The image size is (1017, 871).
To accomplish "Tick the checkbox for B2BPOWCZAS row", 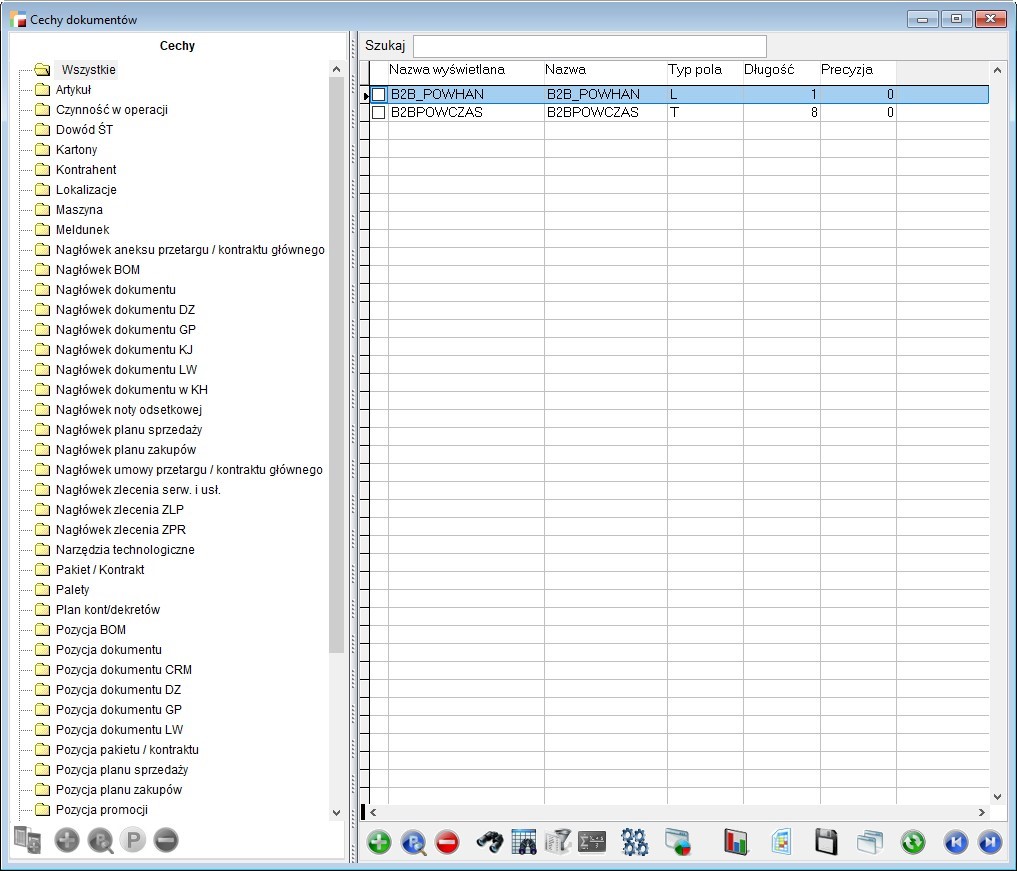I will click(379, 114).
